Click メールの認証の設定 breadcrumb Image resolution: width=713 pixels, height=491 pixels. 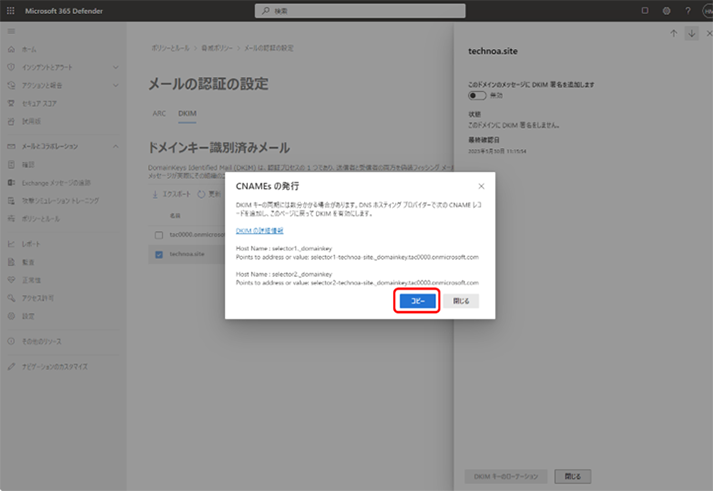[x=269, y=48]
